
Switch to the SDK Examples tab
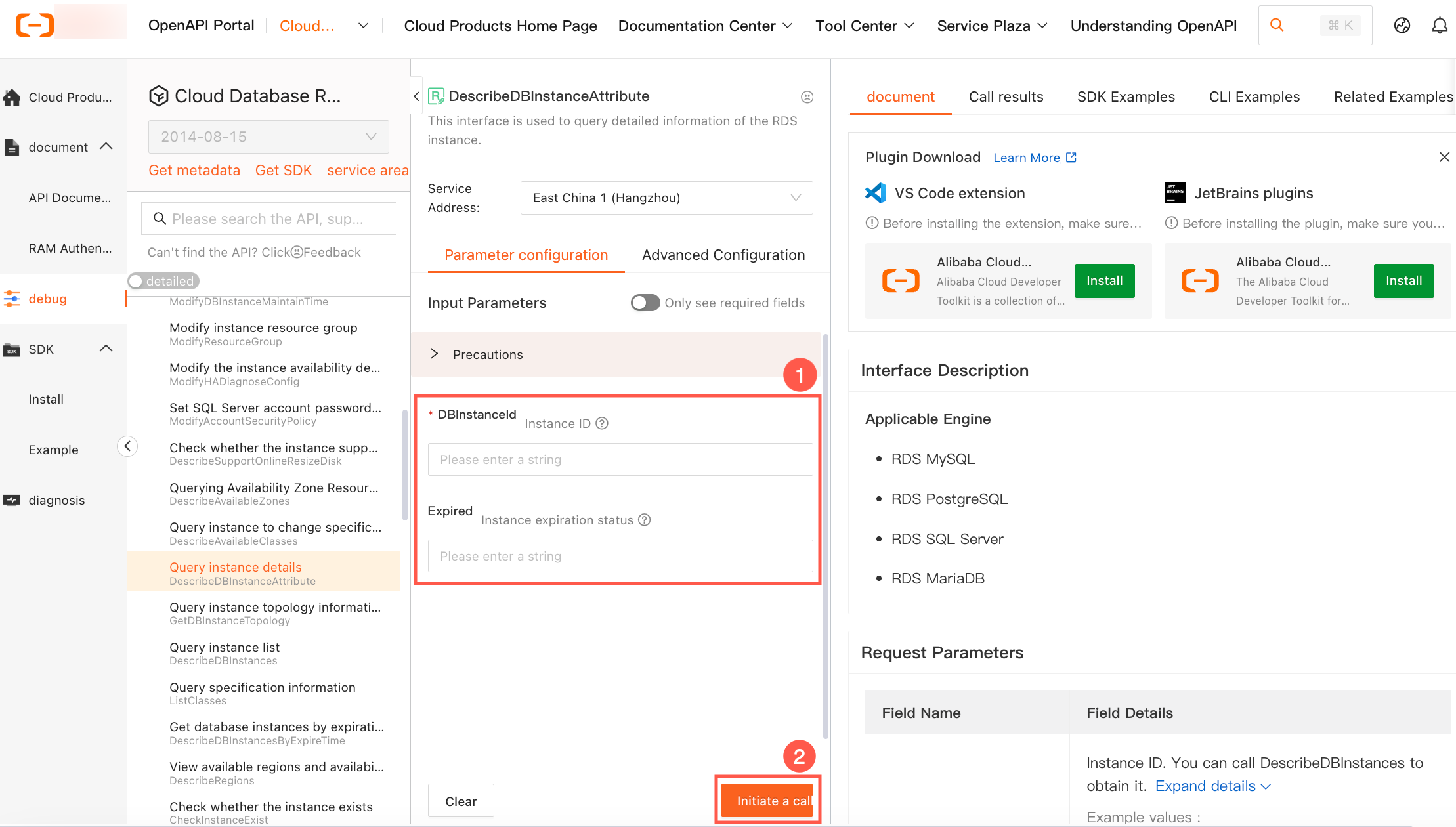[x=1126, y=96]
